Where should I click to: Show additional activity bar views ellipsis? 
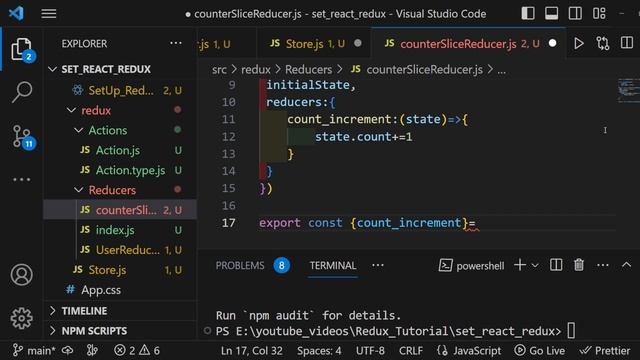point(22,179)
